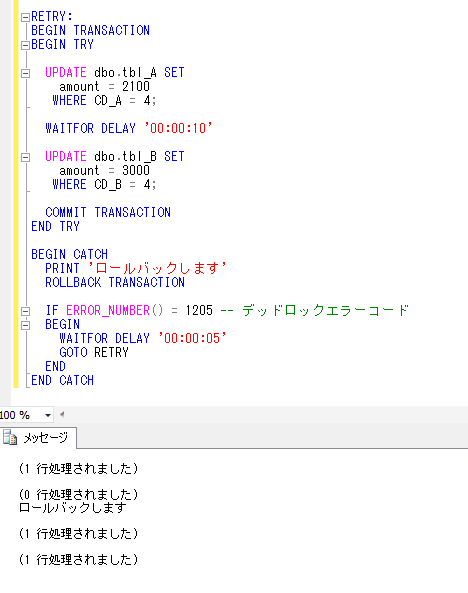Viewport: 468px width, 593px height.
Task: Collapse the BEGIN block under IF
Action: [25, 325]
